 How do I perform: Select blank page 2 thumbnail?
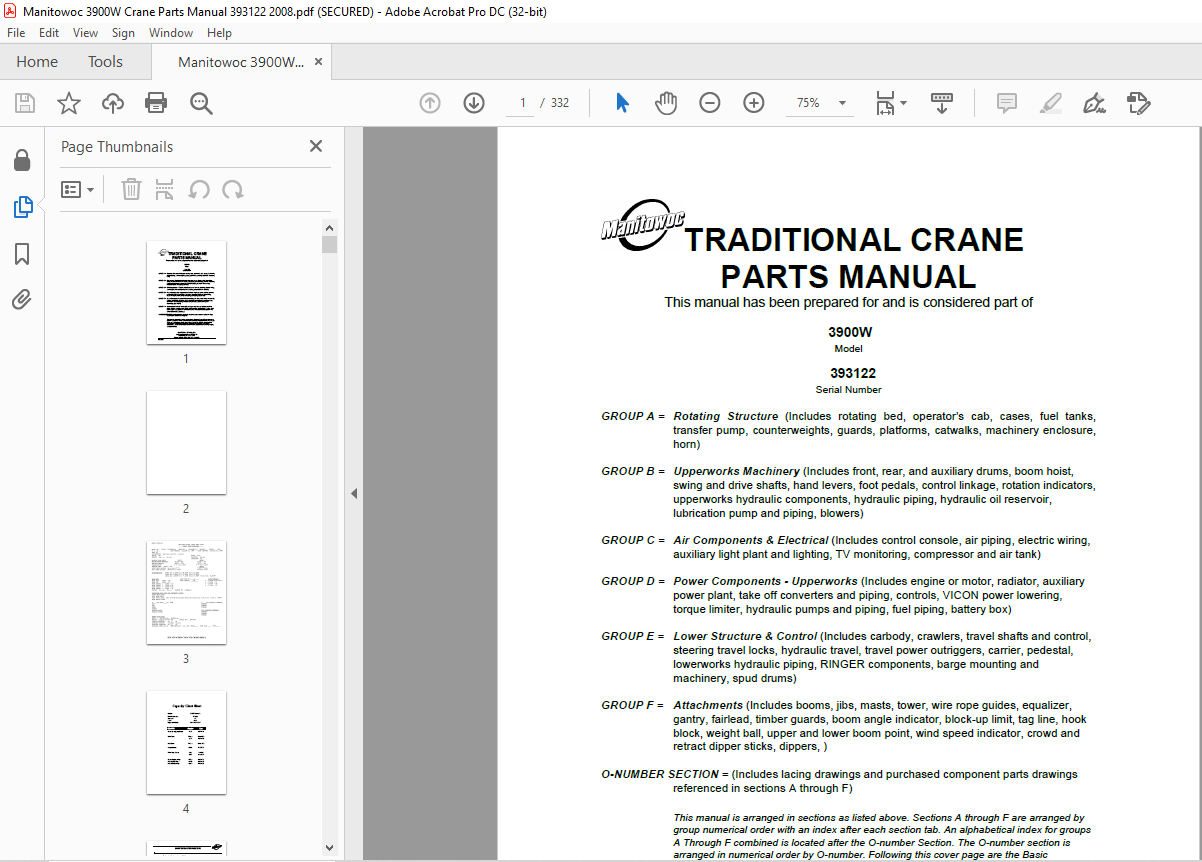186,442
